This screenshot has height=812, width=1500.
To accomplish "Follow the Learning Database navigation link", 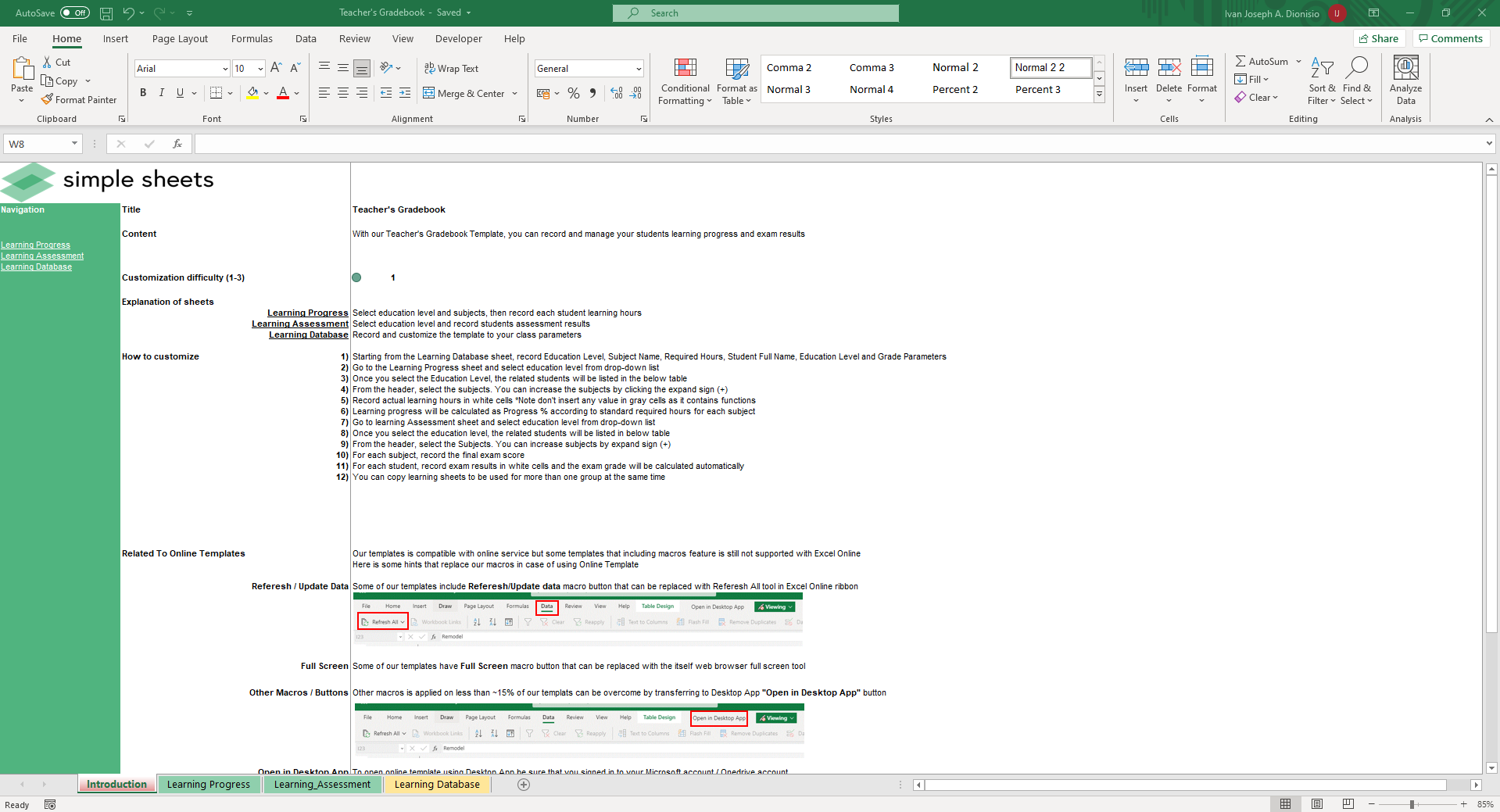I will (36, 267).
